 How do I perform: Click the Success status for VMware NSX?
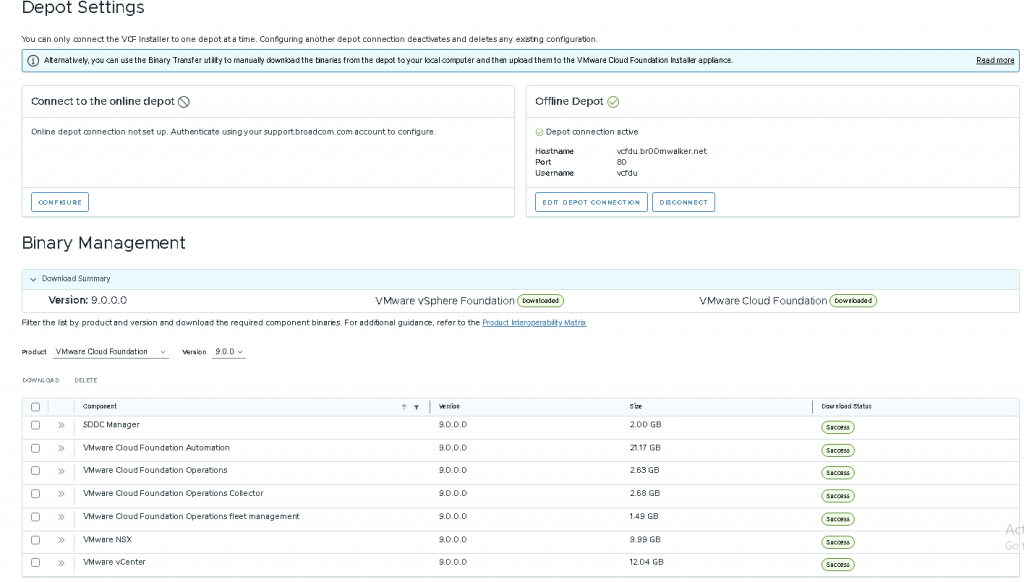pos(838,543)
